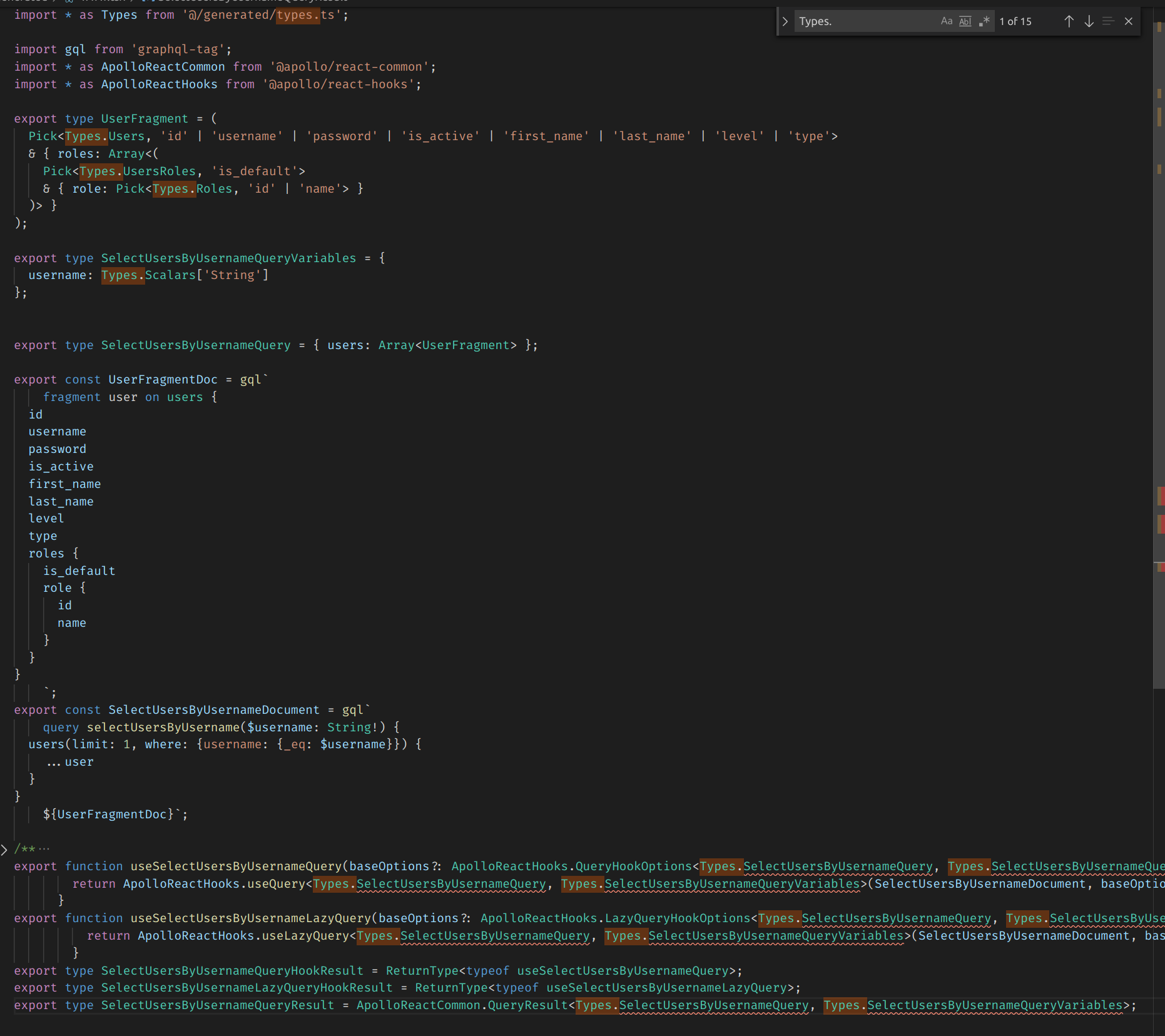
Task: Click 'is_active' field in fragment
Action: (x=61, y=466)
